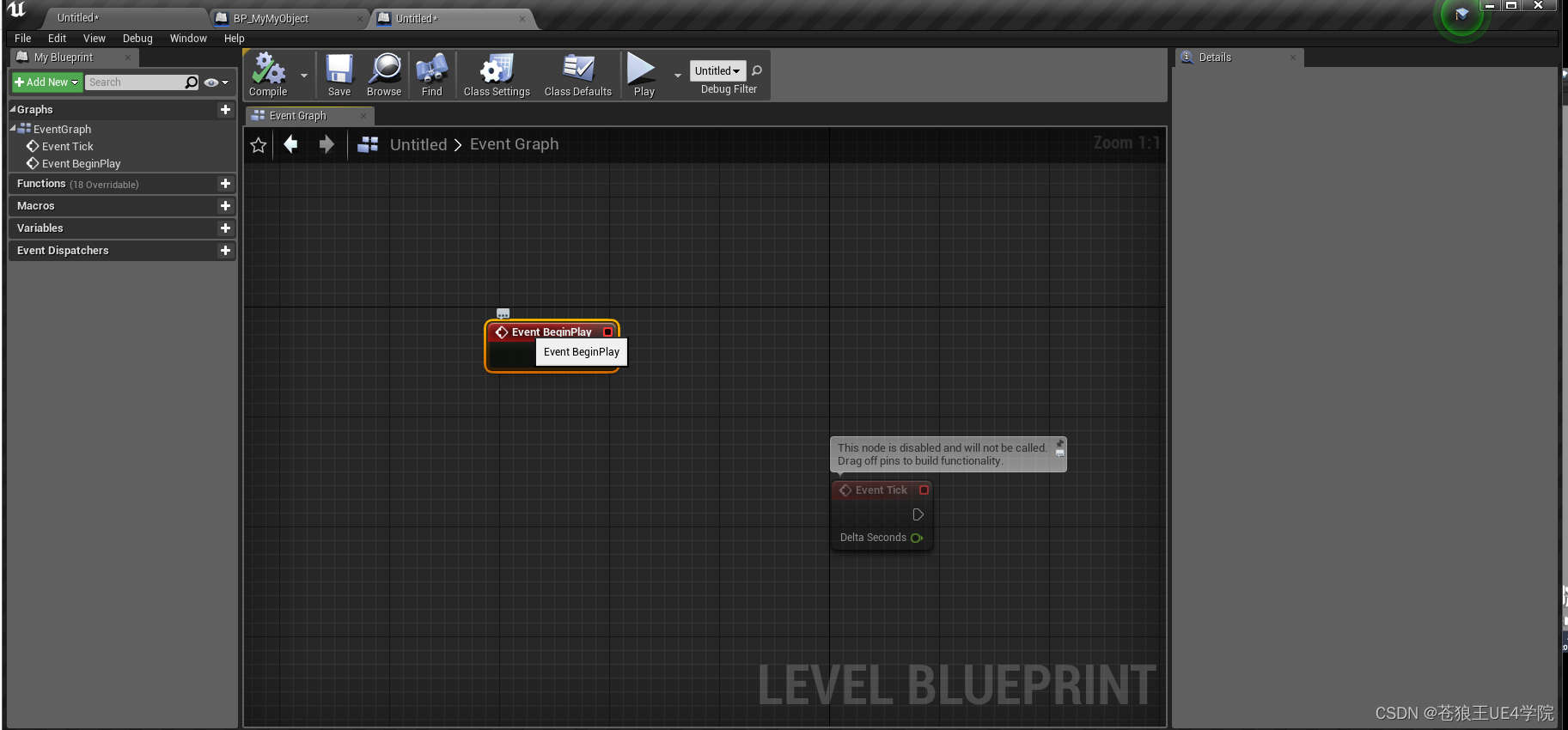Open the Help menu
Image resolution: width=1568 pixels, height=730 pixels.
(235, 39)
